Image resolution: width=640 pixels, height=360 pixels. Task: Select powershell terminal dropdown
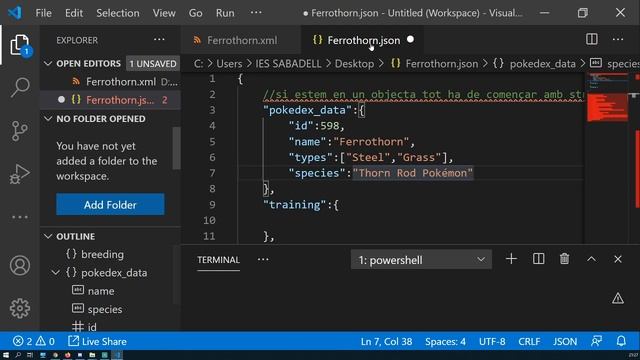pos(421,260)
